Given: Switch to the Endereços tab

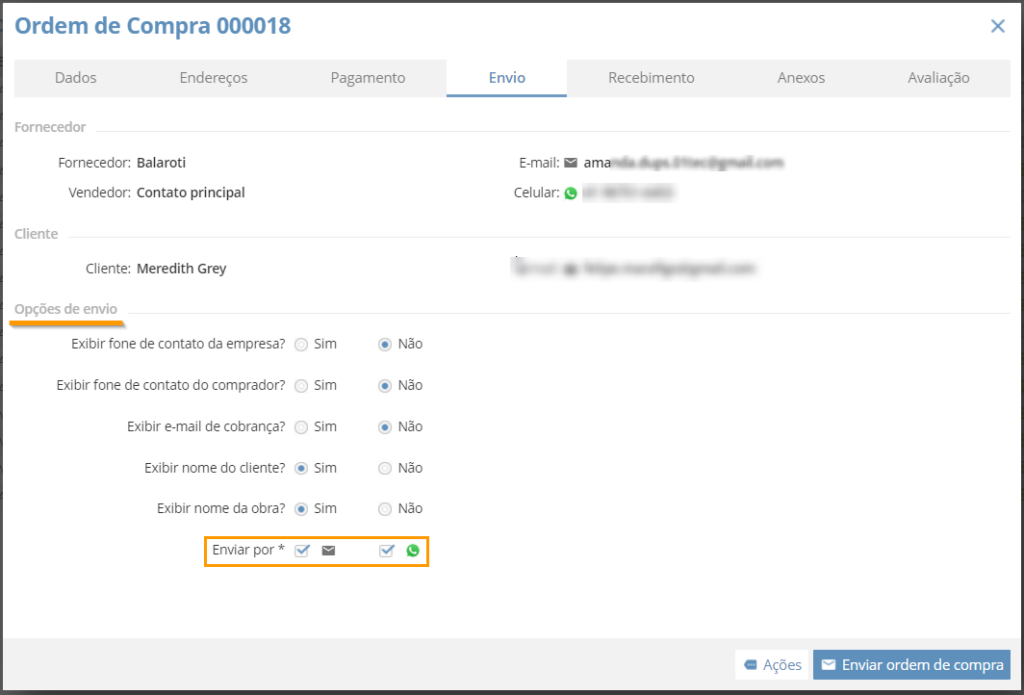Looking at the screenshot, I should pos(214,78).
